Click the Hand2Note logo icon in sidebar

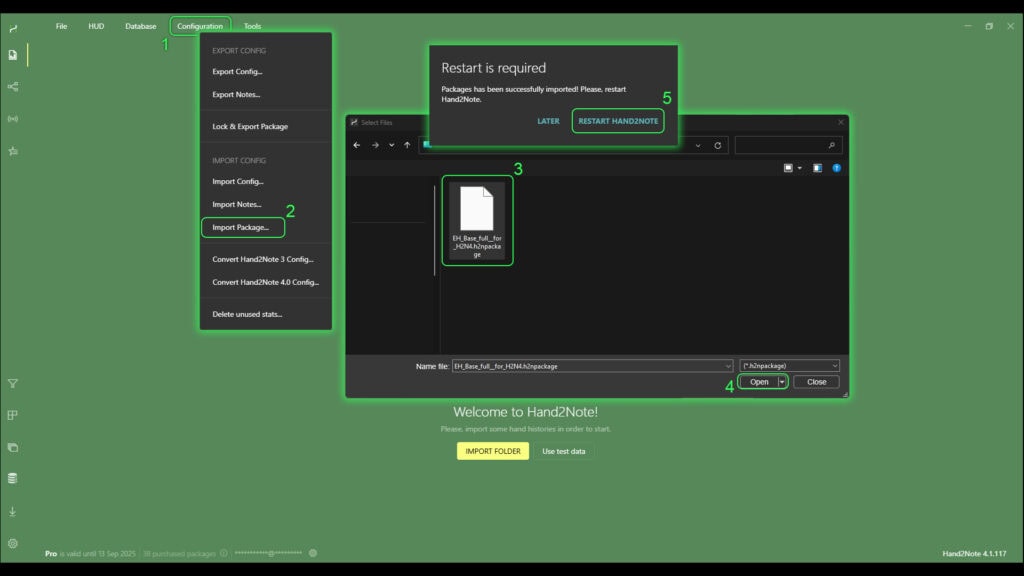pyautogui.click(x=13, y=28)
